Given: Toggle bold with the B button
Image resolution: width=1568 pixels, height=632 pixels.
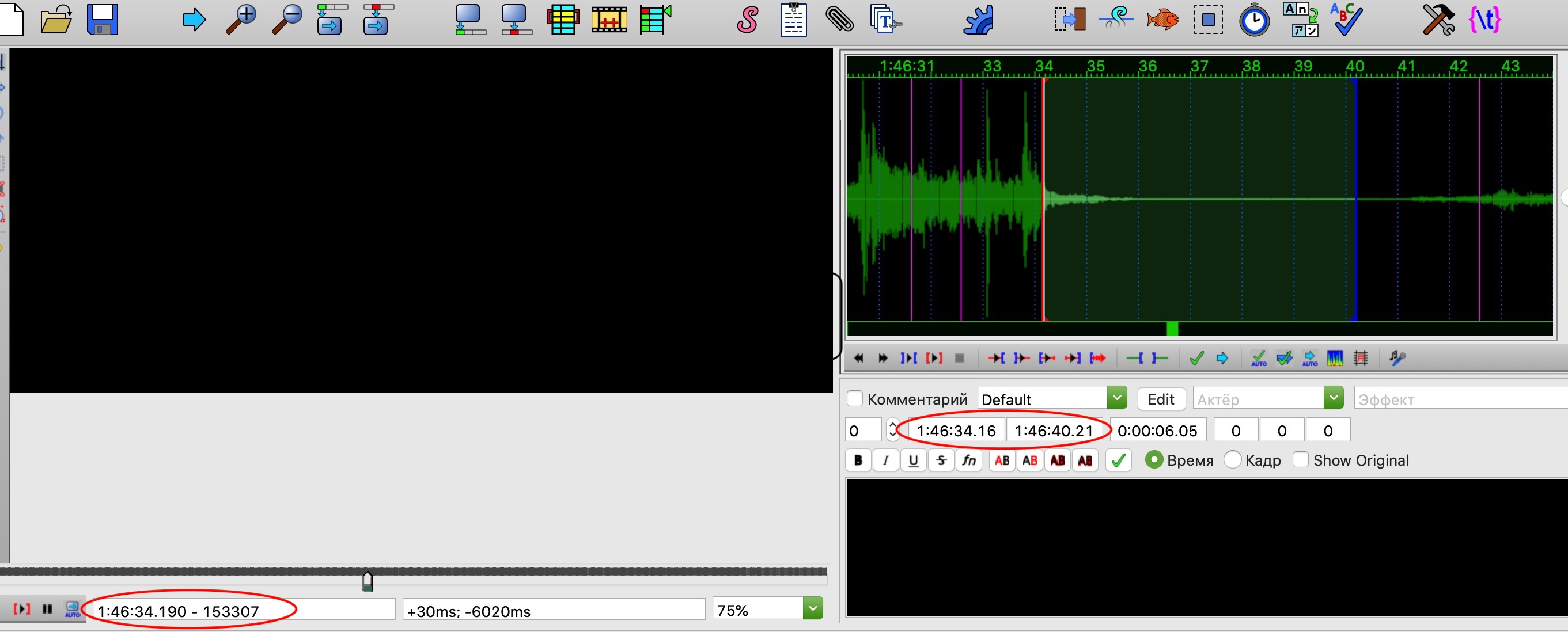Looking at the screenshot, I should (x=858, y=460).
